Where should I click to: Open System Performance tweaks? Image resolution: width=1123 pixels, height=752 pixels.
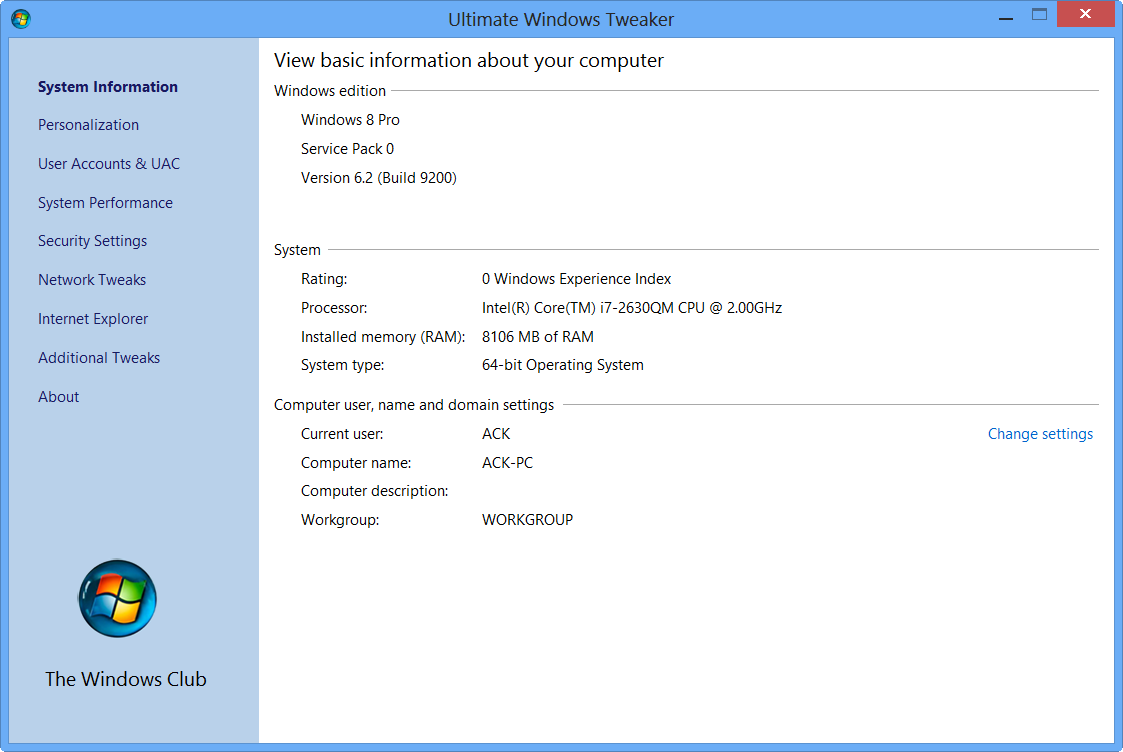105,203
